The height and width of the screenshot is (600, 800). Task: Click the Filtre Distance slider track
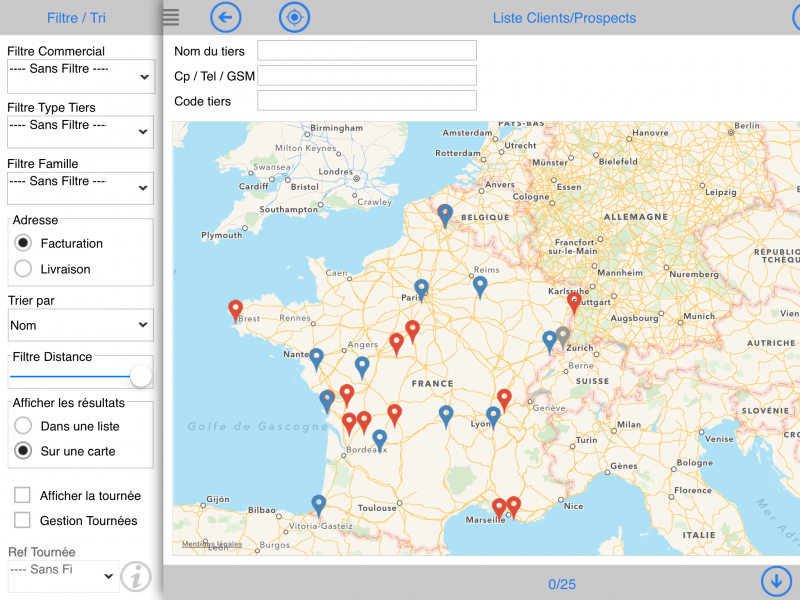coord(70,376)
